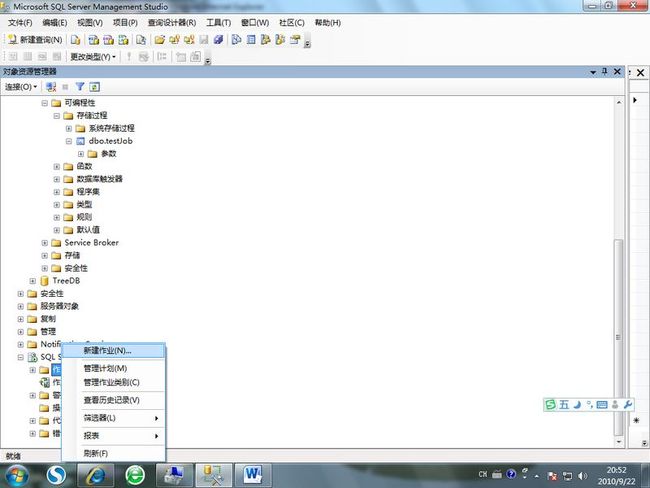
Task: Open the 查询设计器(R) menu
Action: click(172, 22)
